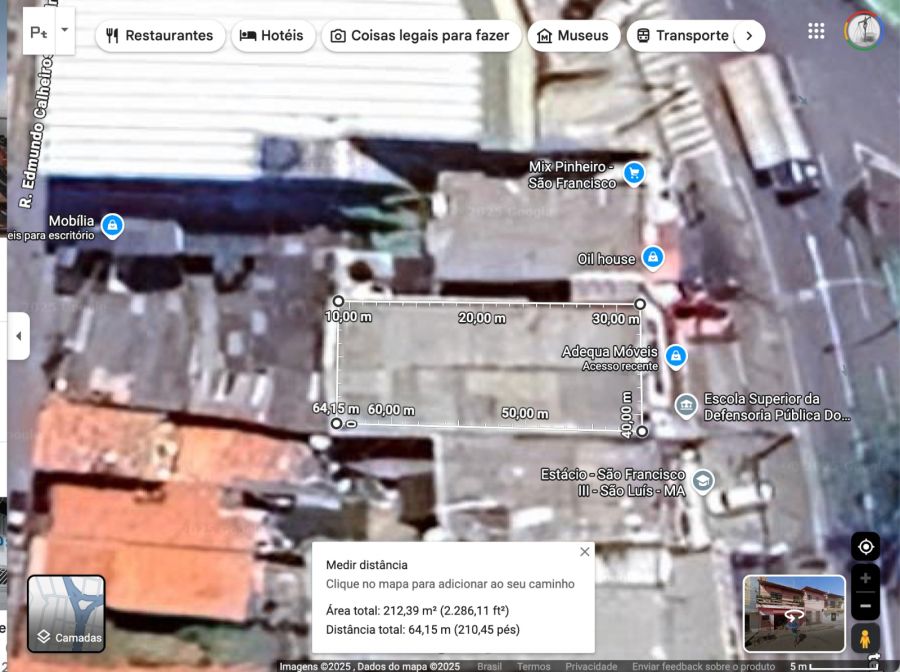Click the Estácio São Francisco school marker
This screenshot has height=672, width=900.
(703, 481)
